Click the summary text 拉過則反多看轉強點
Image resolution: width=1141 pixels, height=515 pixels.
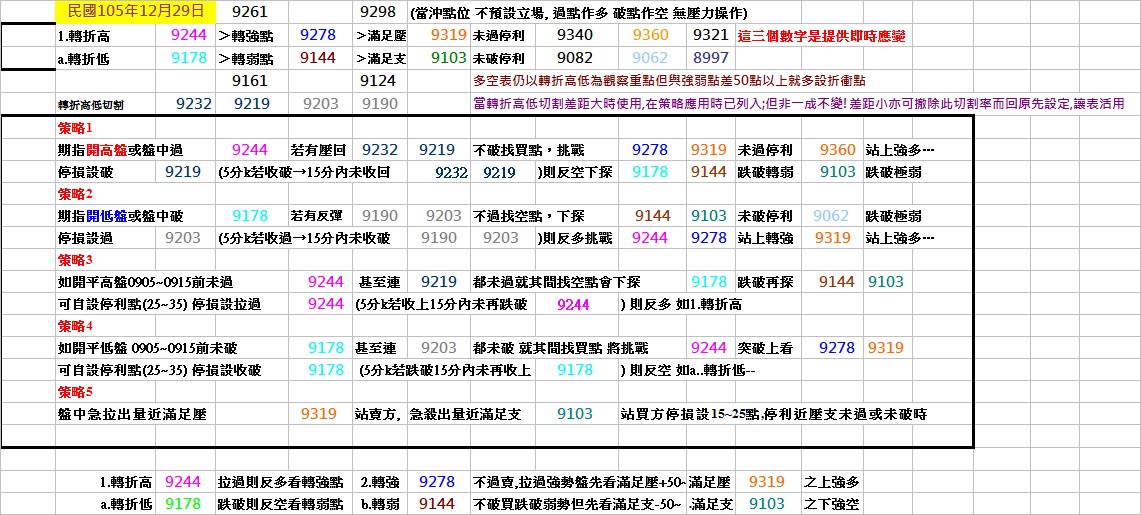click(x=280, y=482)
